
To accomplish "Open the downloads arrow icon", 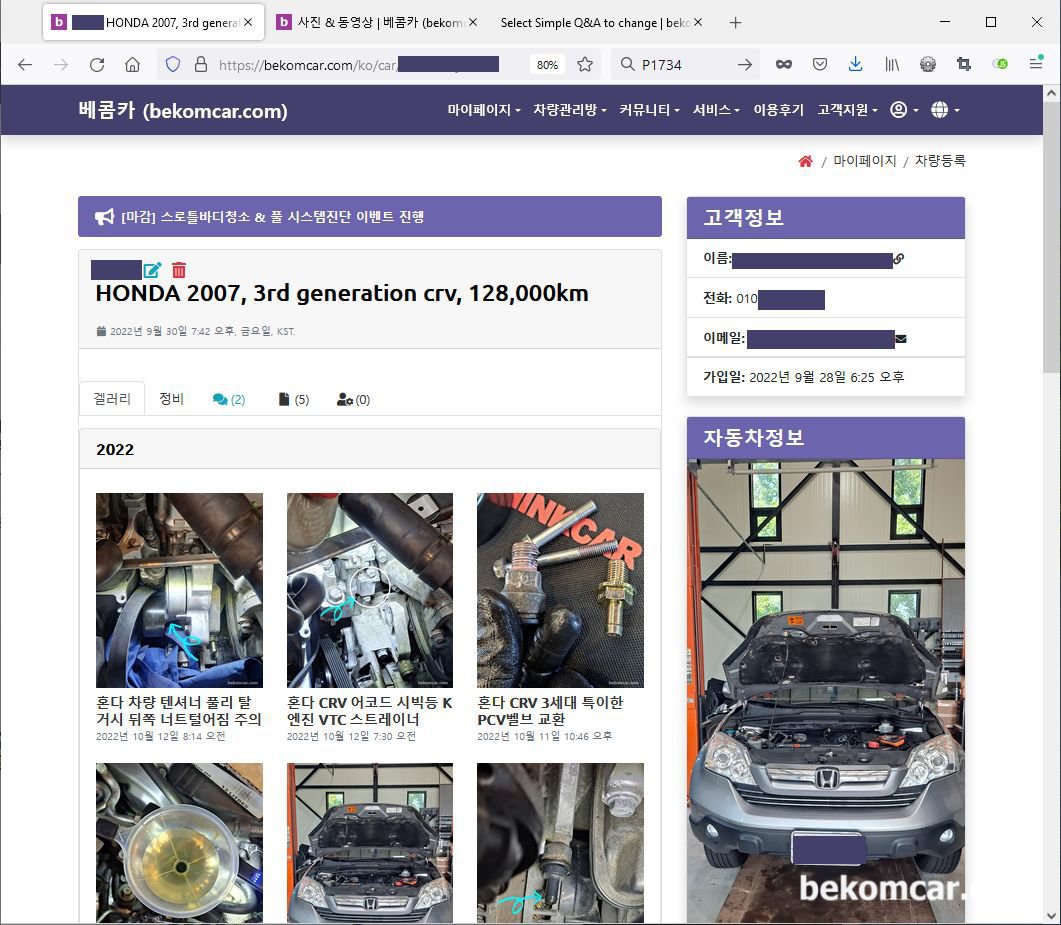I will click(855, 64).
